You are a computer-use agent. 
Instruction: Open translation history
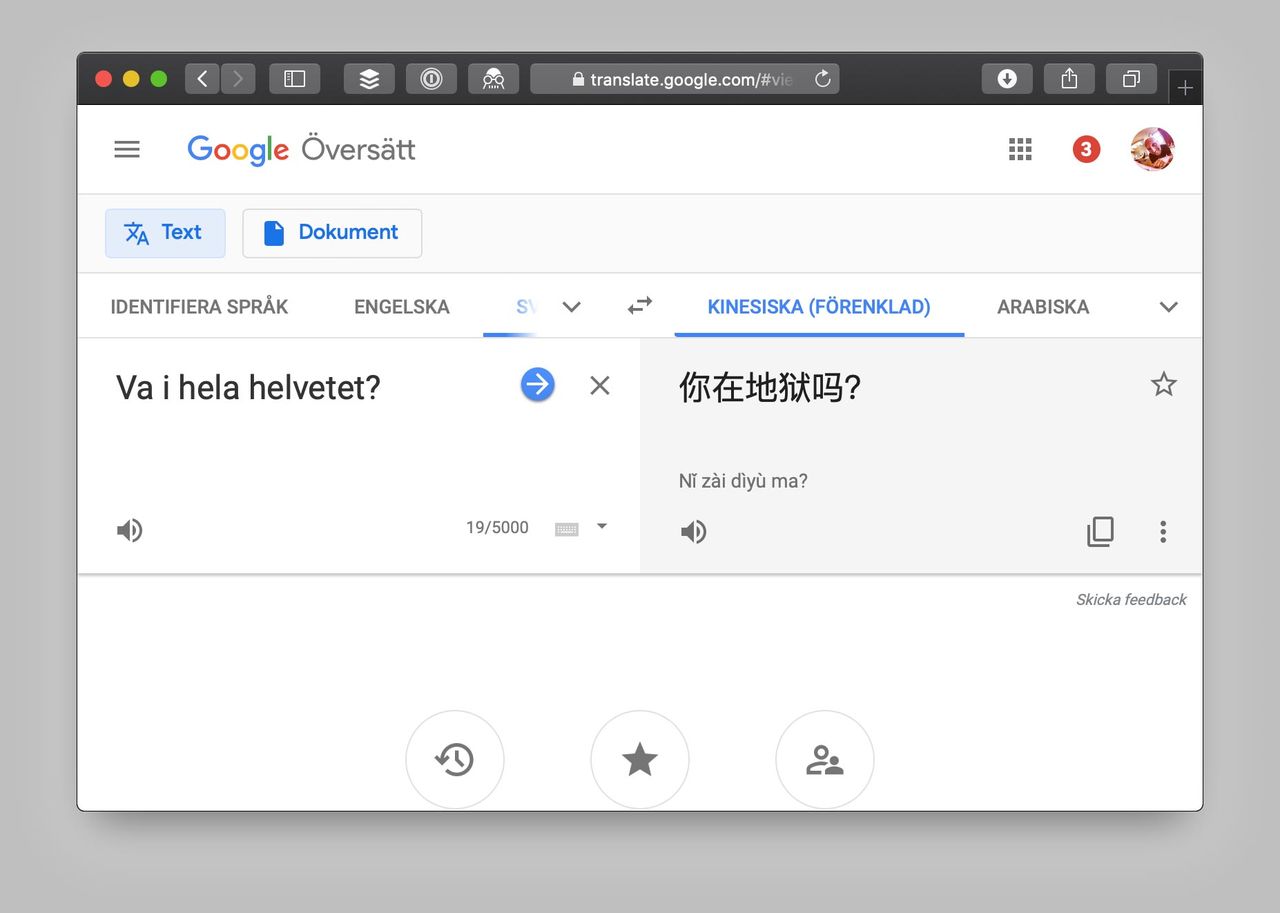tap(455, 760)
